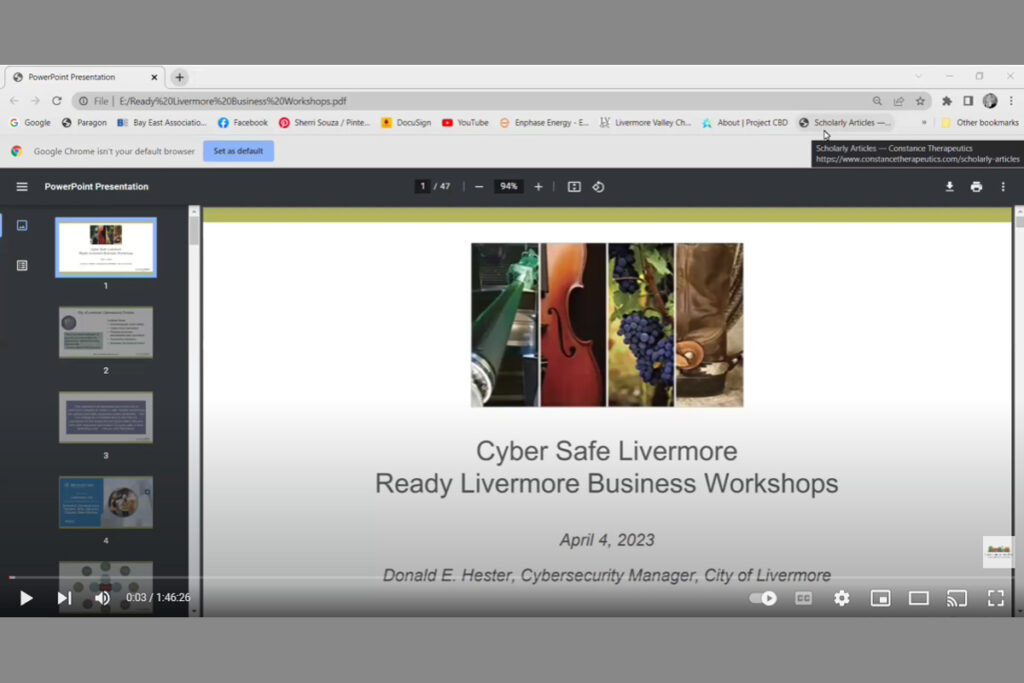
Task: Download the PDF file
Action: coord(950,187)
